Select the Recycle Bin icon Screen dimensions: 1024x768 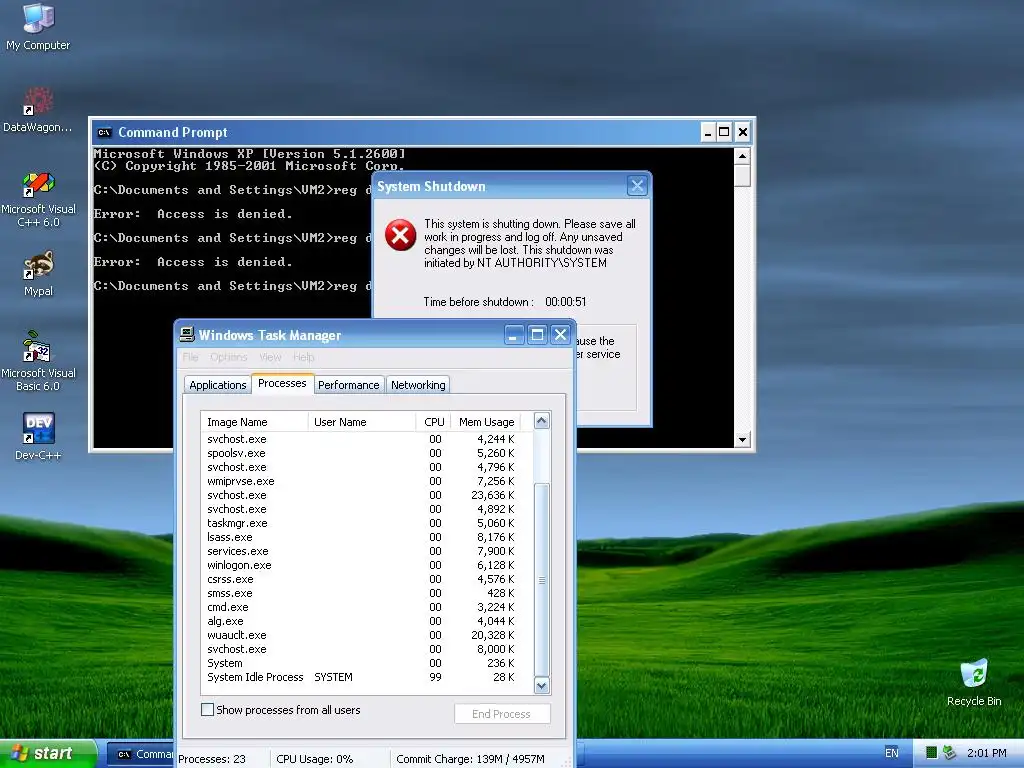point(974,682)
